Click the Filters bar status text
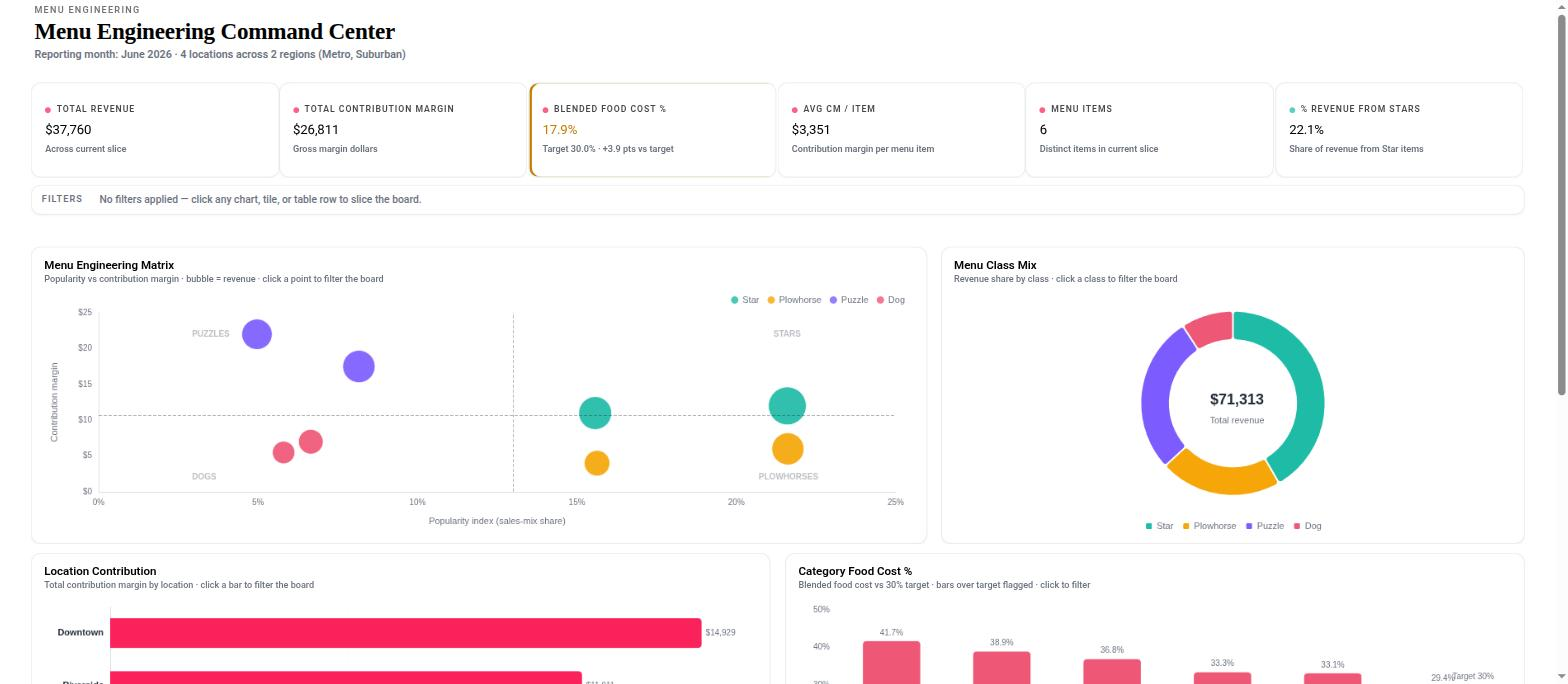 coord(260,200)
